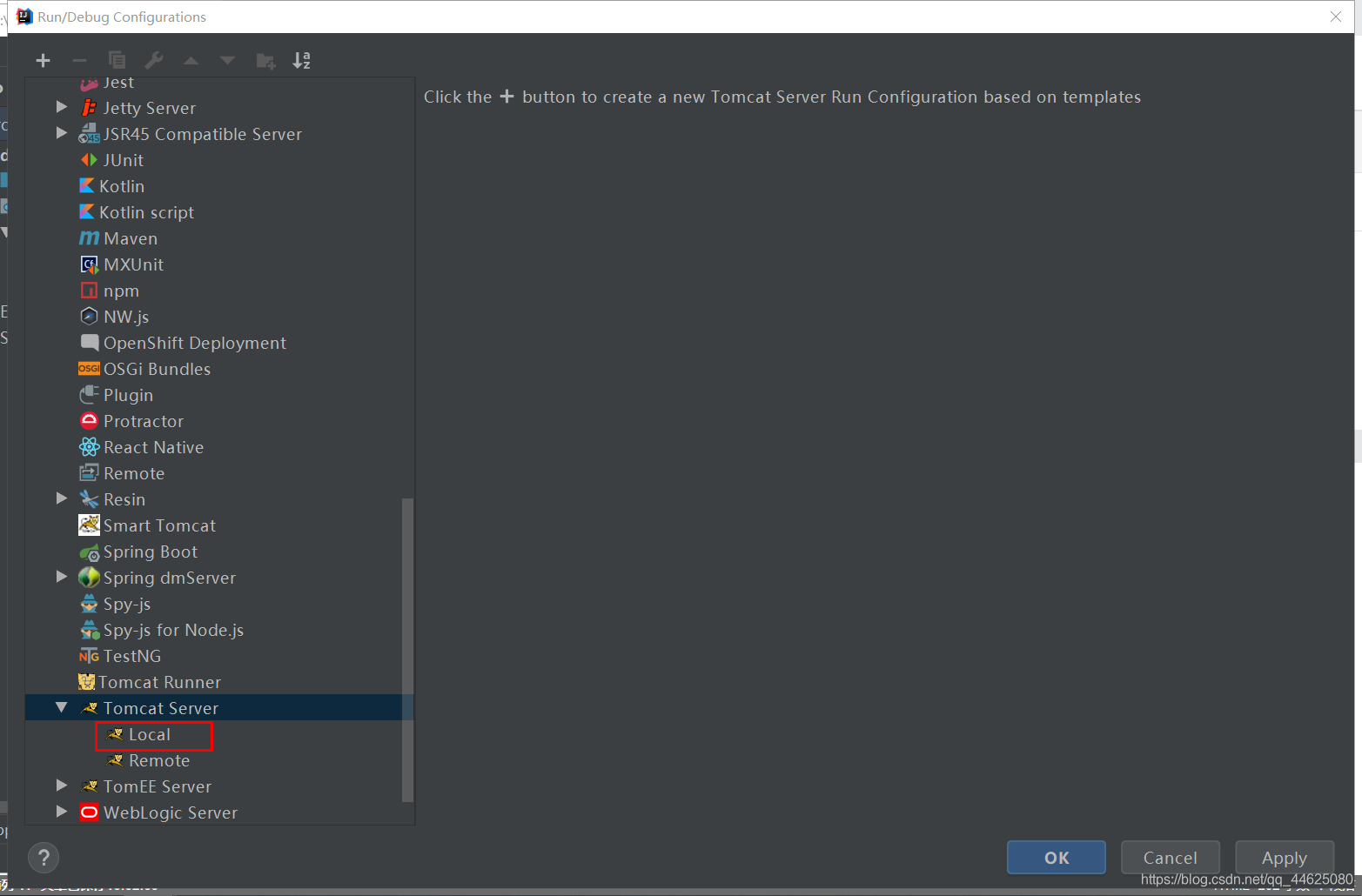Click the Kotlin script icon
Image resolution: width=1362 pixels, height=896 pixels.
87,212
